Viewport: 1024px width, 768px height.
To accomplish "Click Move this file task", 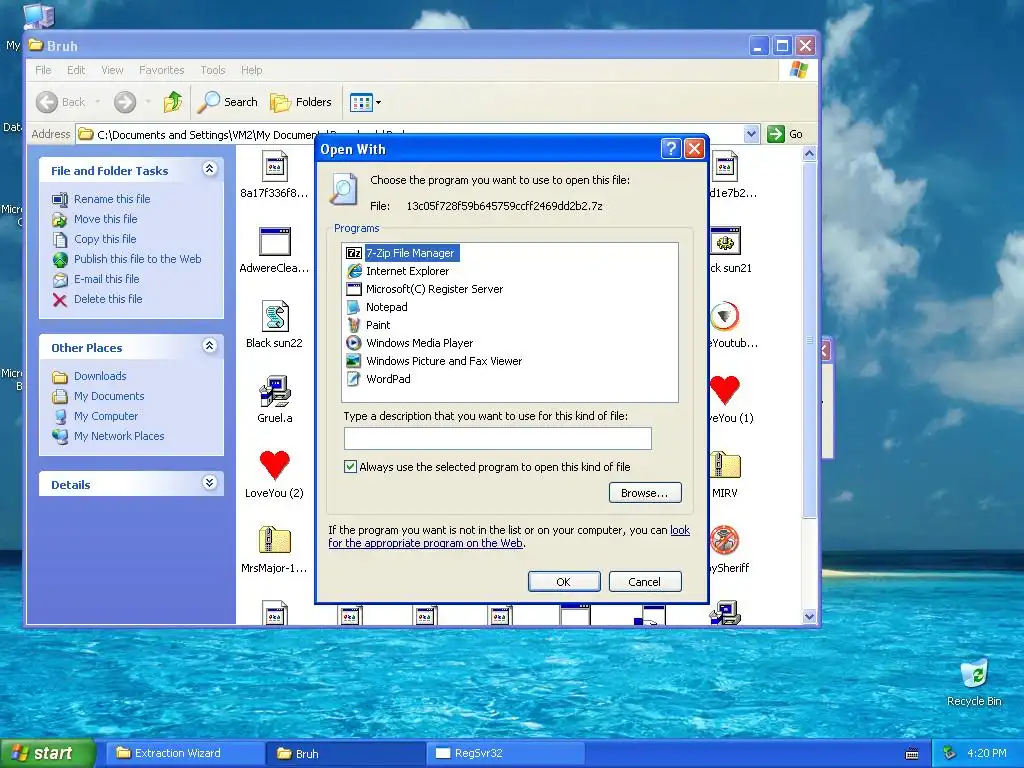I will pos(105,219).
